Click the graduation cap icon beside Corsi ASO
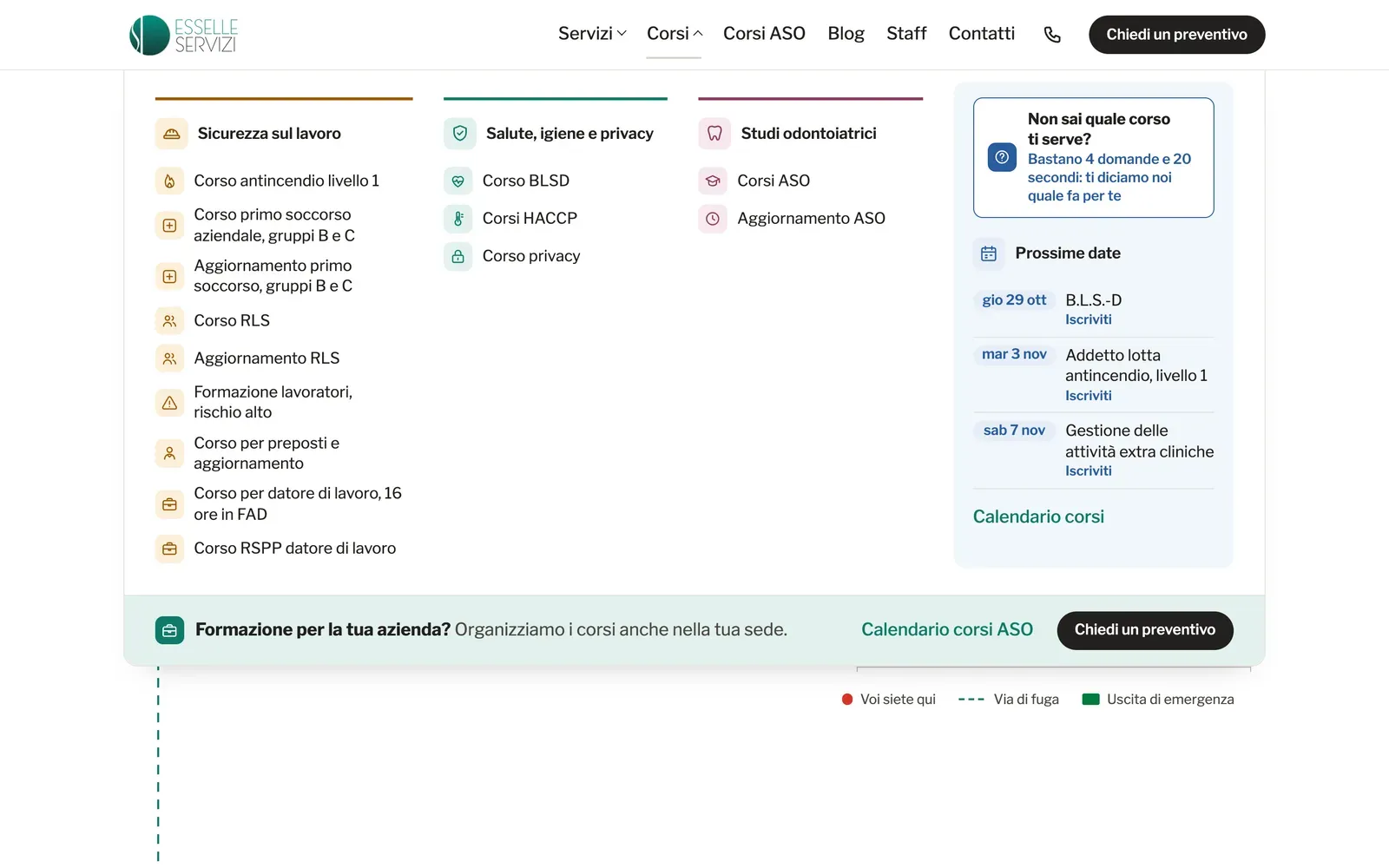1389x868 pixels. [713, 181]
